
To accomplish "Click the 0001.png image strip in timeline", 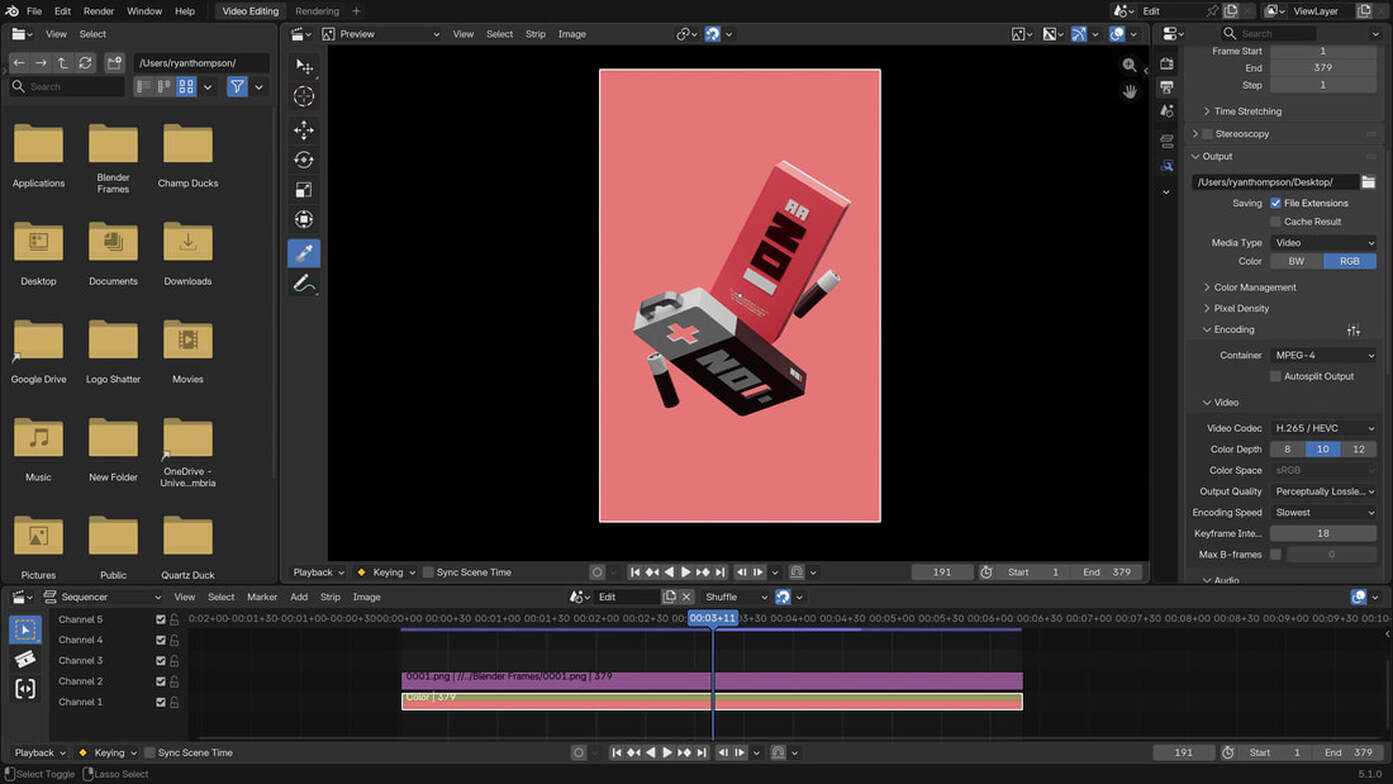I will pyautogui.click(x=550, y=680).
